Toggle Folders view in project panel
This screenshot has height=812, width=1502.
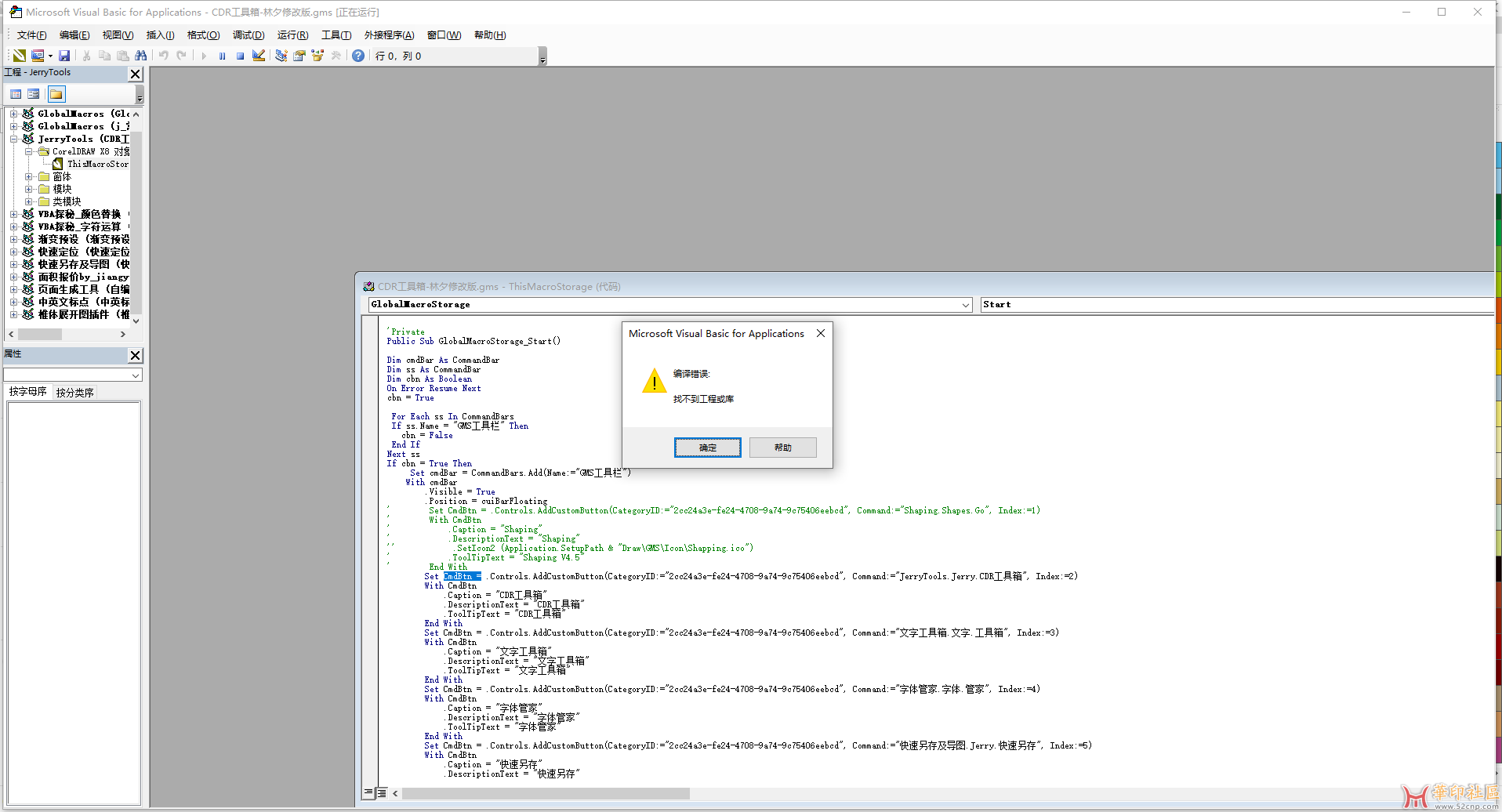coord(56,94)
